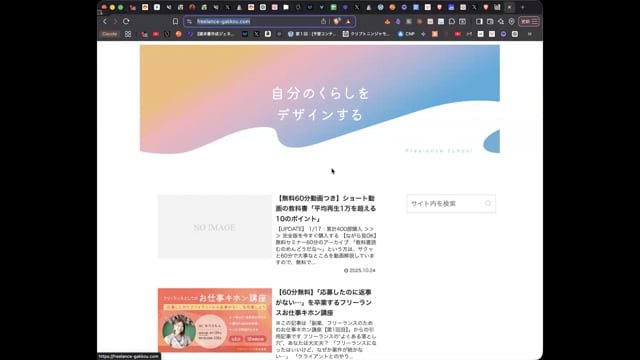Open the CNP bookmark
The width and height of the screenshot is (640, 360).
[406, 34]
